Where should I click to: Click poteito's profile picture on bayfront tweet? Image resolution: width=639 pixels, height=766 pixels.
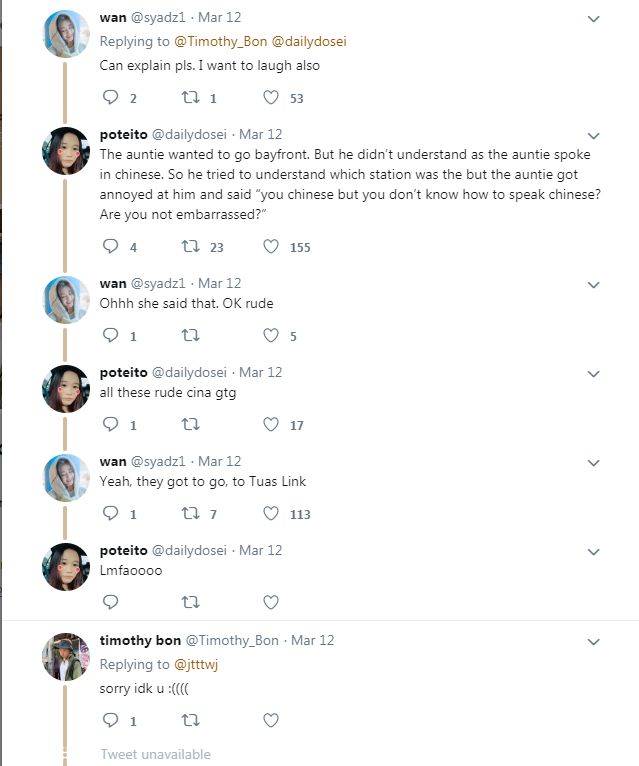[x=66, y=151]
